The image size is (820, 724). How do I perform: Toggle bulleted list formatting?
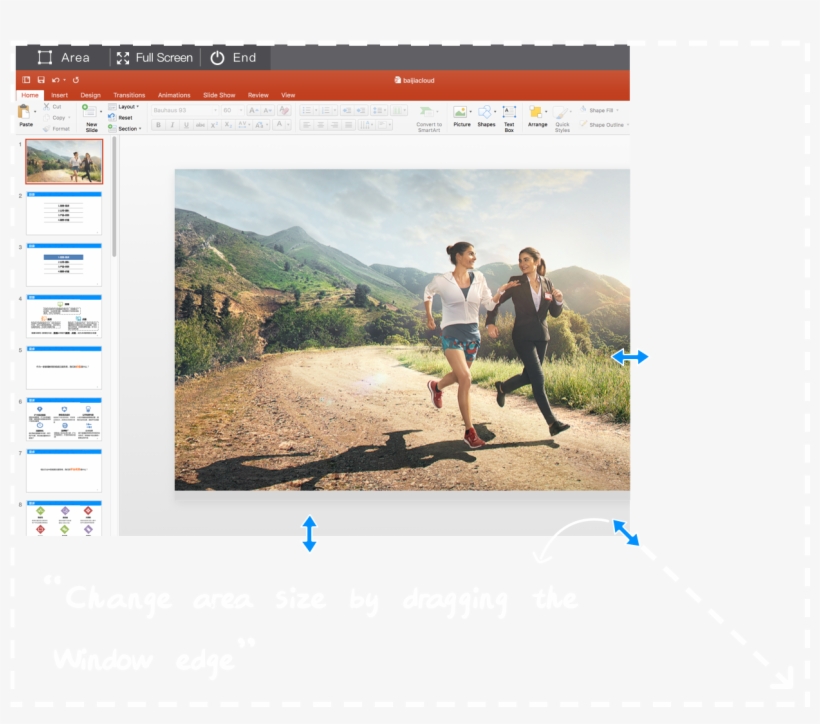(307, 110)
